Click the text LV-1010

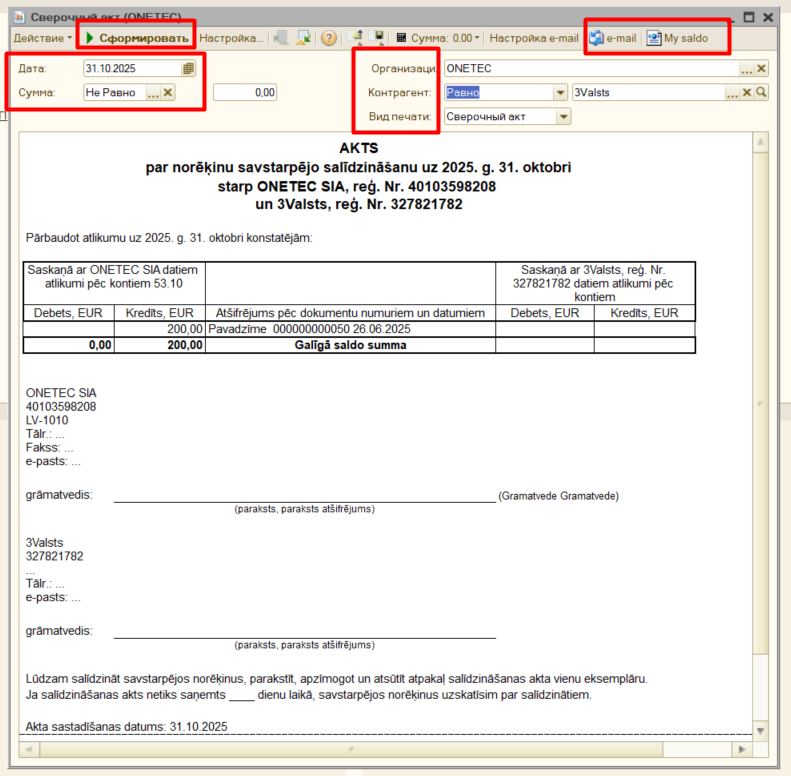click(x=47, y=420)
